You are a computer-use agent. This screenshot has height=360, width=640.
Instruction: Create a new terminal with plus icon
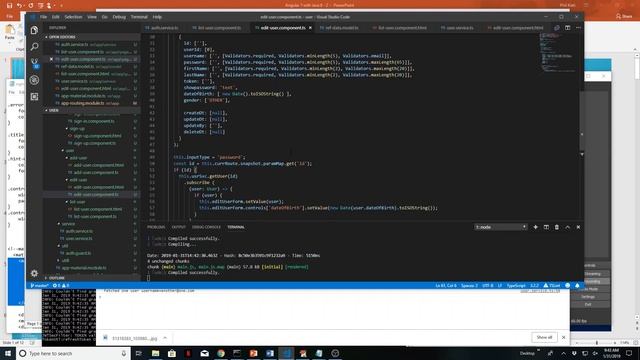(536, 227)
